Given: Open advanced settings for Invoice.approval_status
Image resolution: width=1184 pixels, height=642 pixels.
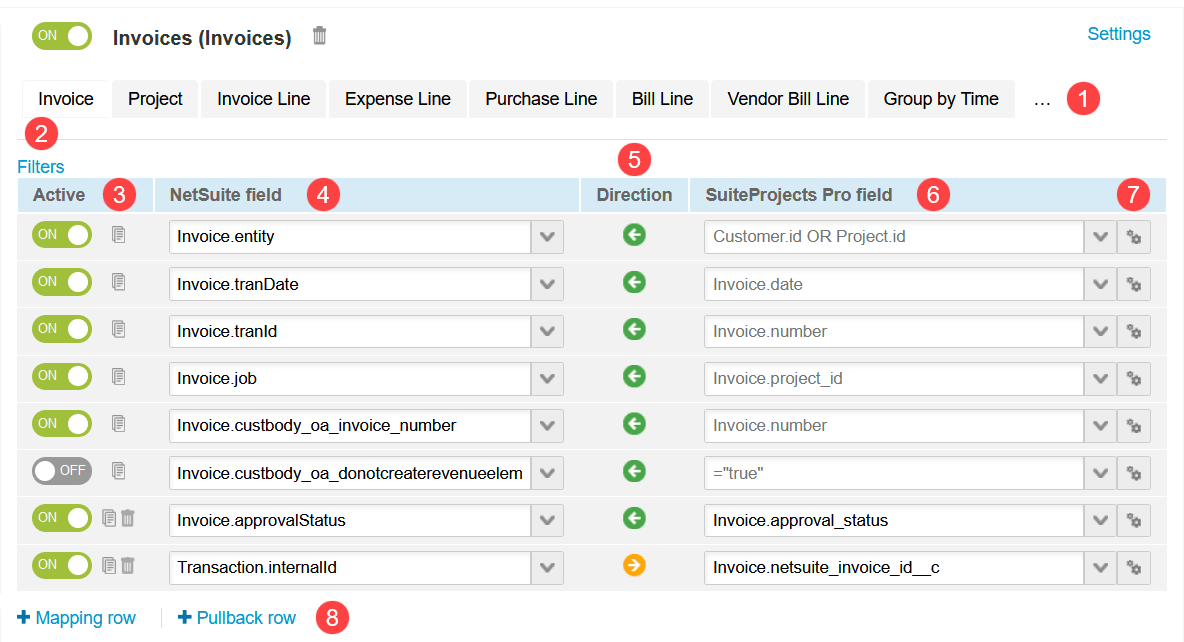Looking at the screenshot, I should pos(1134,520).
